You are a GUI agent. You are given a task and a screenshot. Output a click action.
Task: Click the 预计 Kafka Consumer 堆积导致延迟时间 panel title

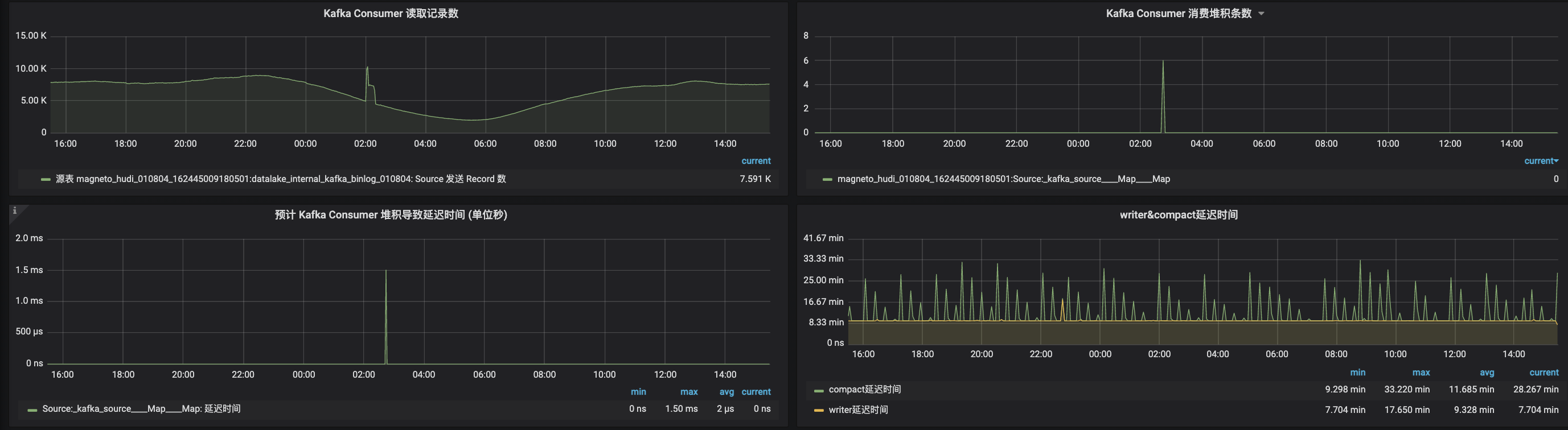391,214
